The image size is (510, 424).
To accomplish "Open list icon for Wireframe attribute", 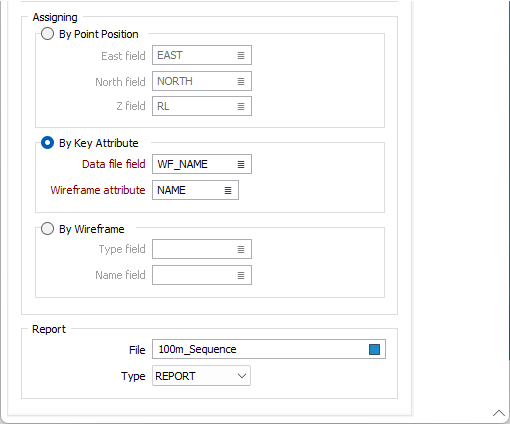I will point(228,190).
